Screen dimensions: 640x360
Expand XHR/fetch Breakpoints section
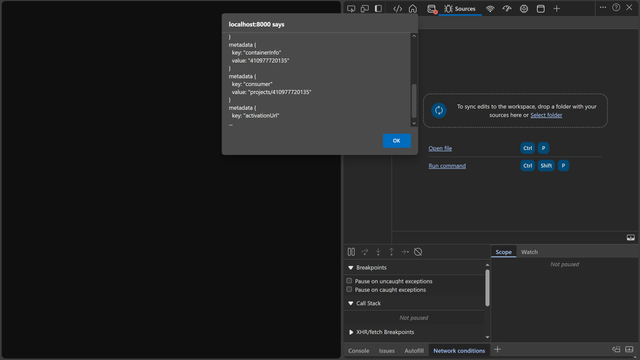351,332
